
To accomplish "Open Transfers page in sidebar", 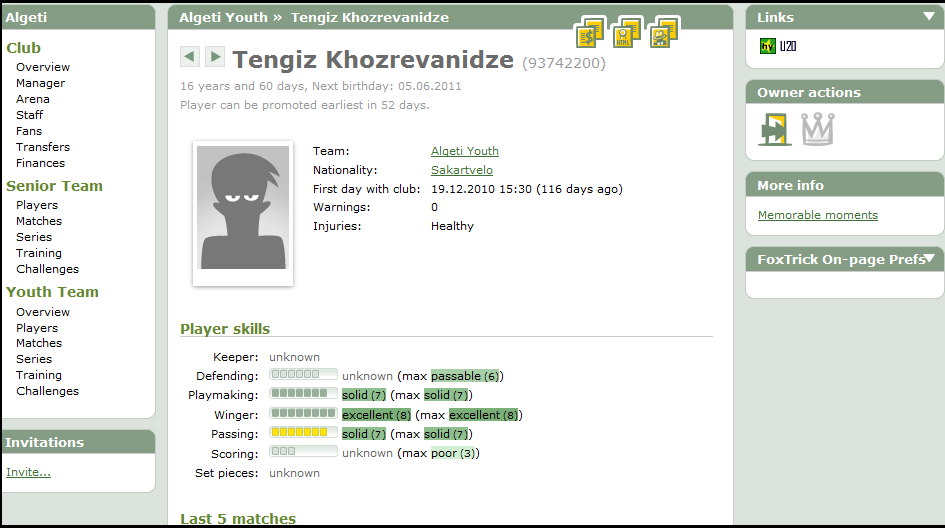I will [43, 147].
